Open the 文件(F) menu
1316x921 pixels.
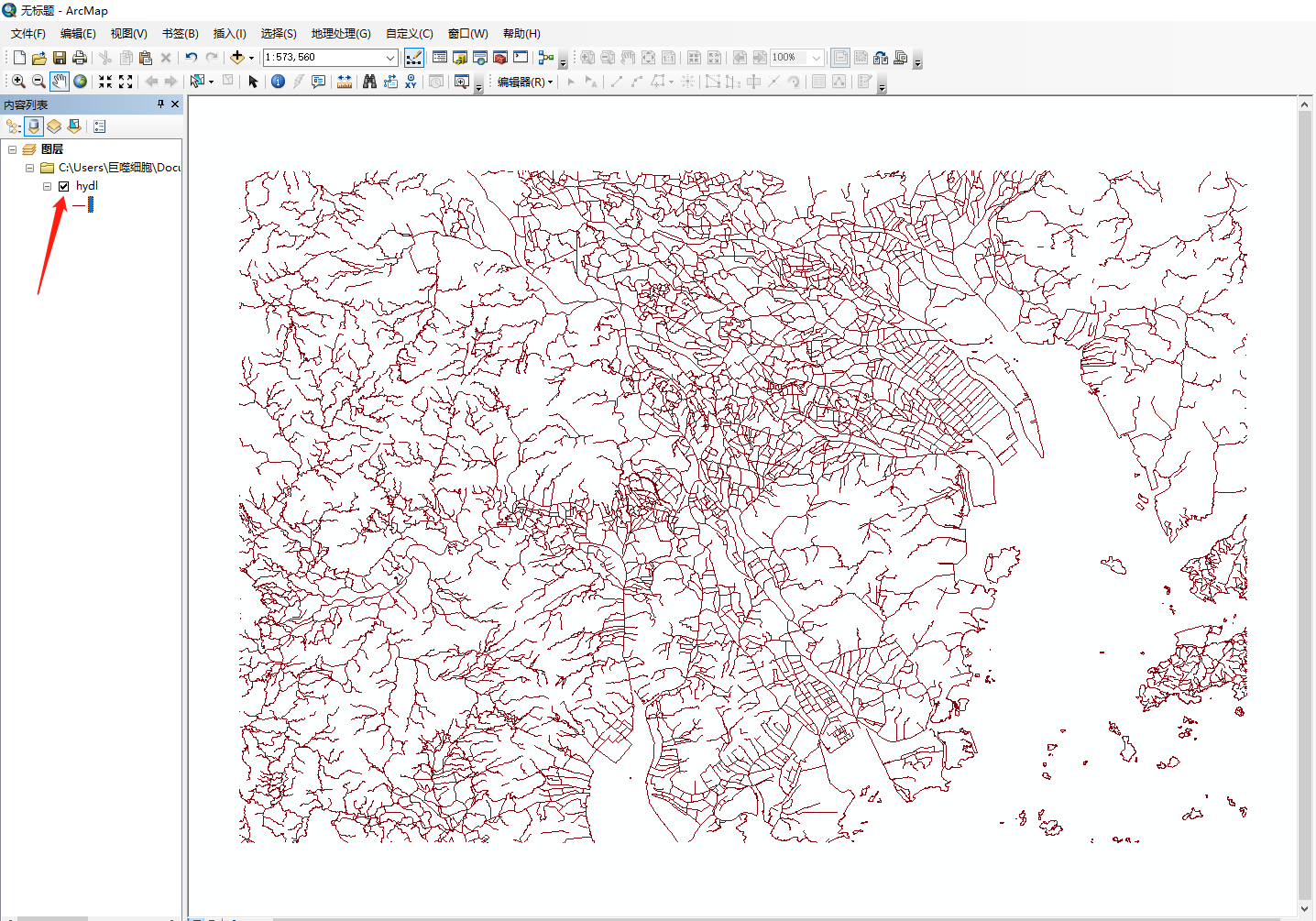27,33
